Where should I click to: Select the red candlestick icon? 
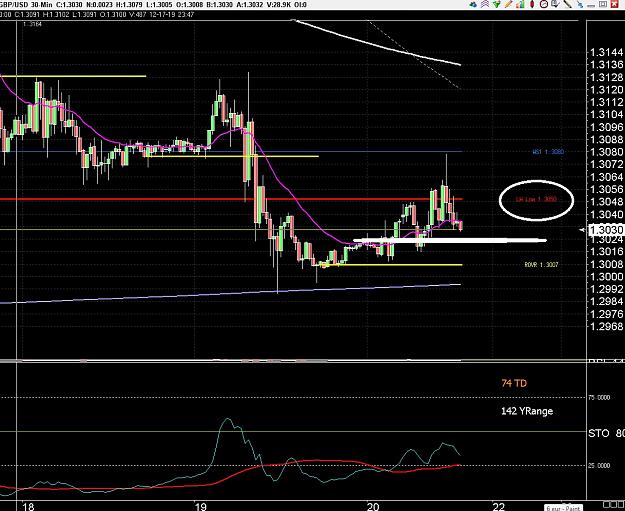tap(532, 4)
